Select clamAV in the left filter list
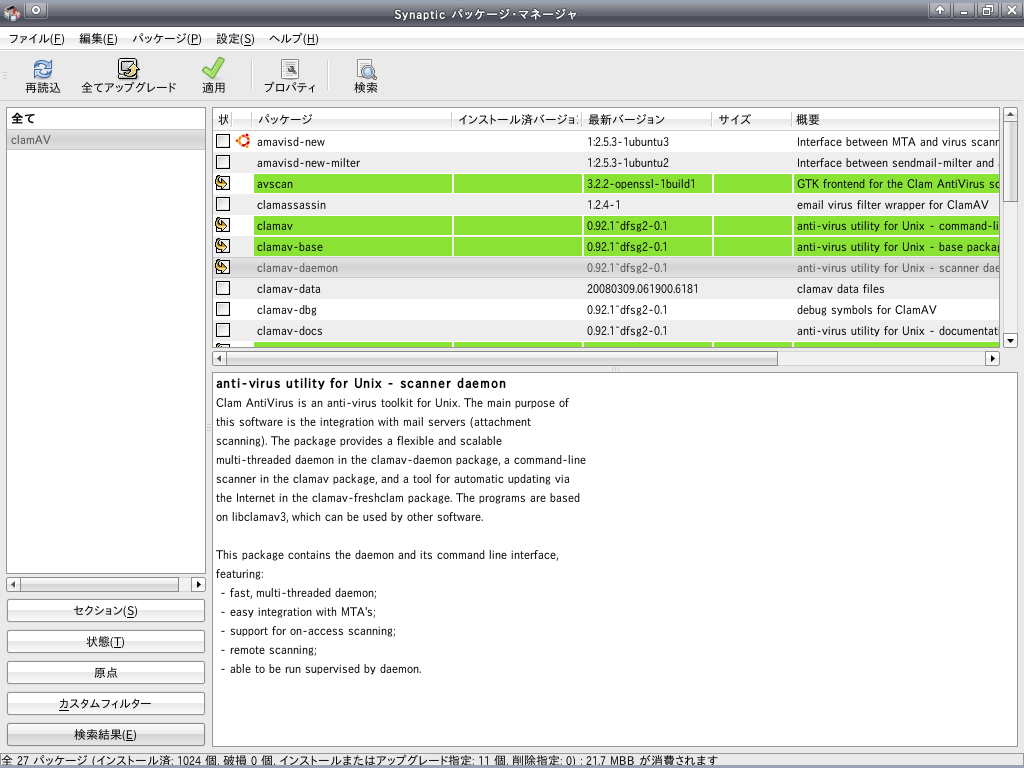This screenshot has height=768, width=1024. [106, 140]
